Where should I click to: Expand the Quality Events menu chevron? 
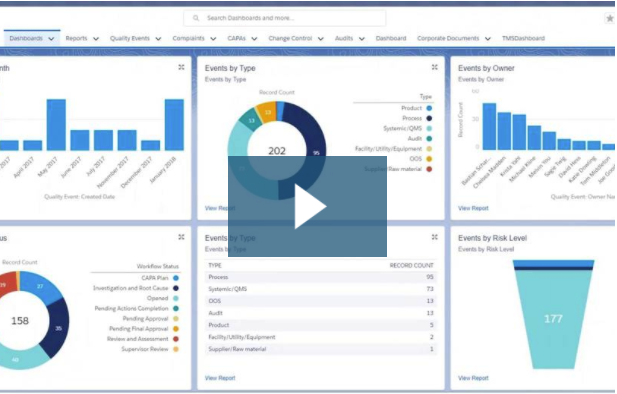158,39
